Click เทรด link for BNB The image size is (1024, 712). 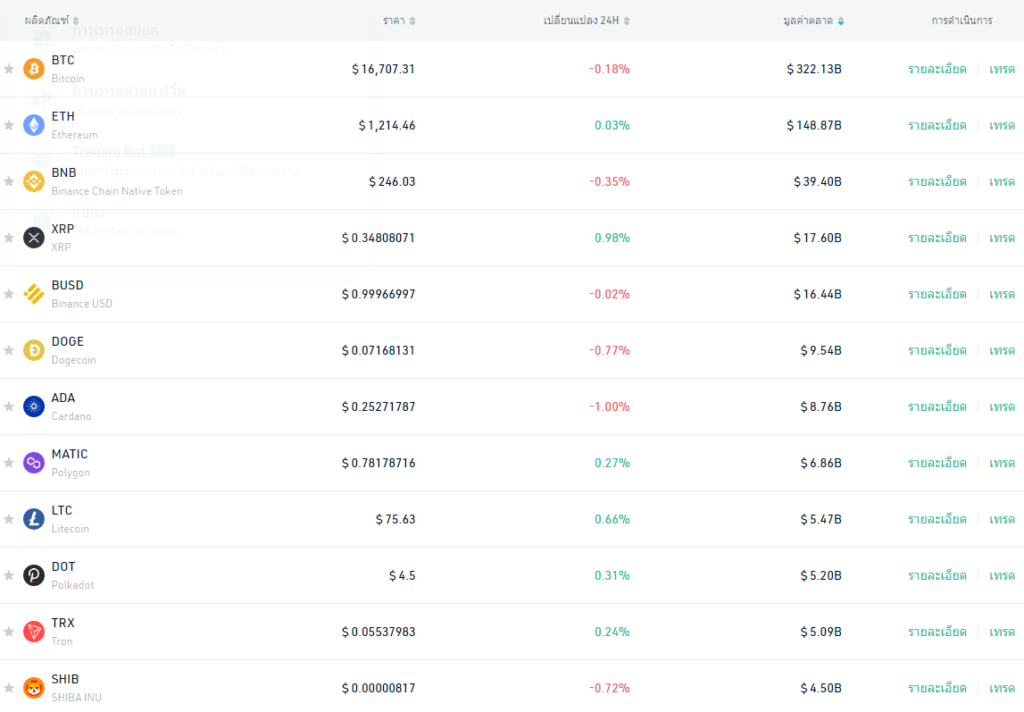coord(1002,181)
